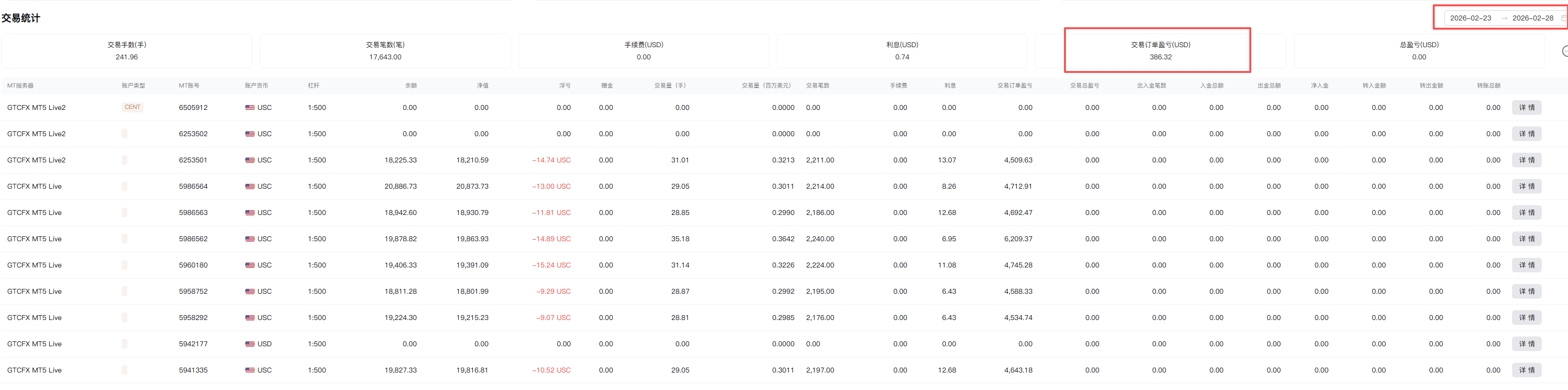Click the CENT badge for account 6505912
The image size is (1568, 390).
[132, 107]
